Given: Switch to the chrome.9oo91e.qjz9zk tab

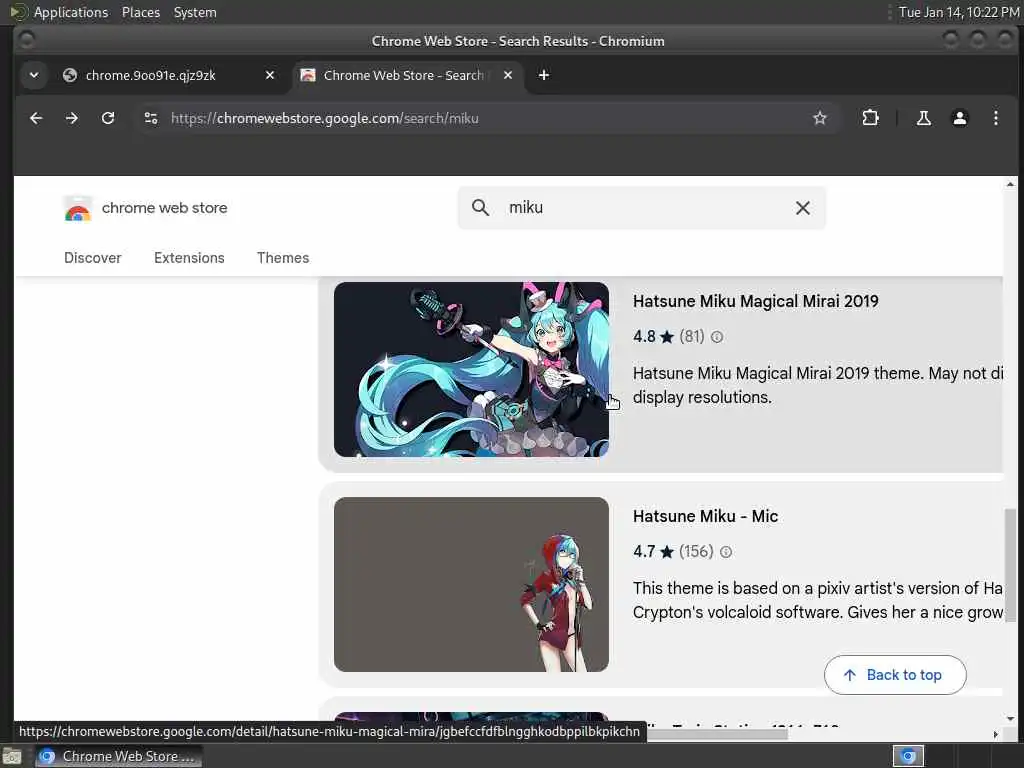Looking at the screenshot, I should coord(170,75).
